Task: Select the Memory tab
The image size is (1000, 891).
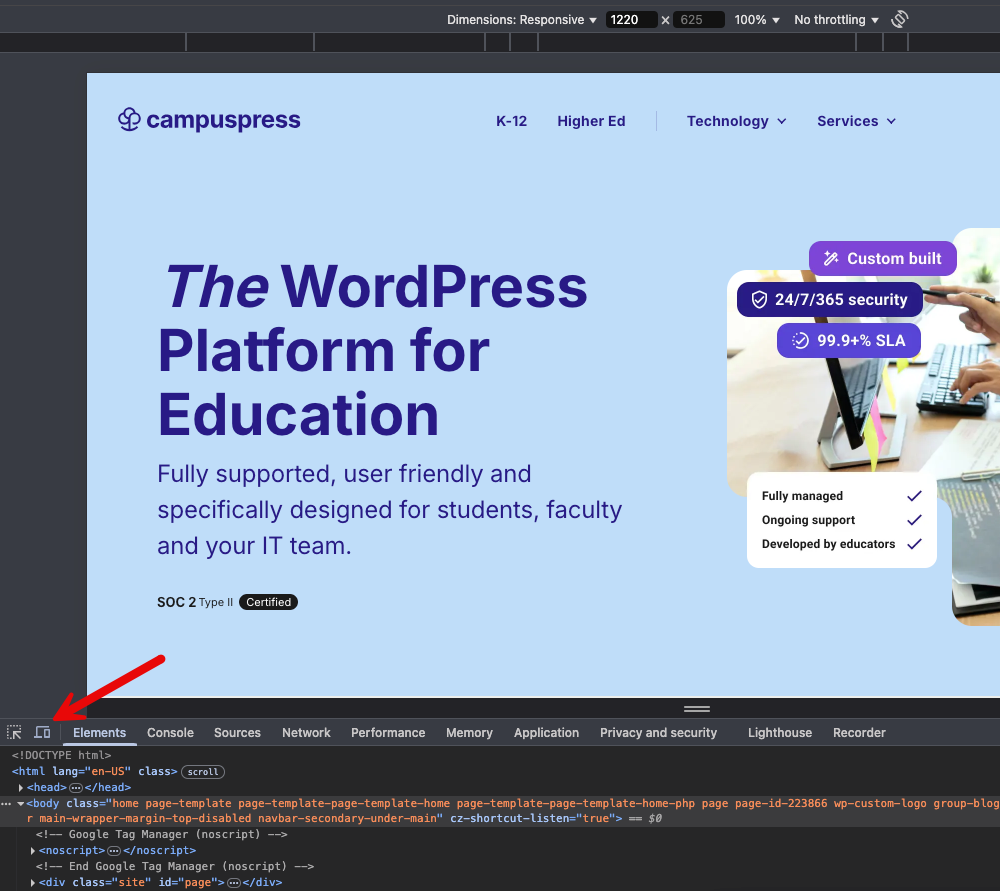Action: coord(469,733)
